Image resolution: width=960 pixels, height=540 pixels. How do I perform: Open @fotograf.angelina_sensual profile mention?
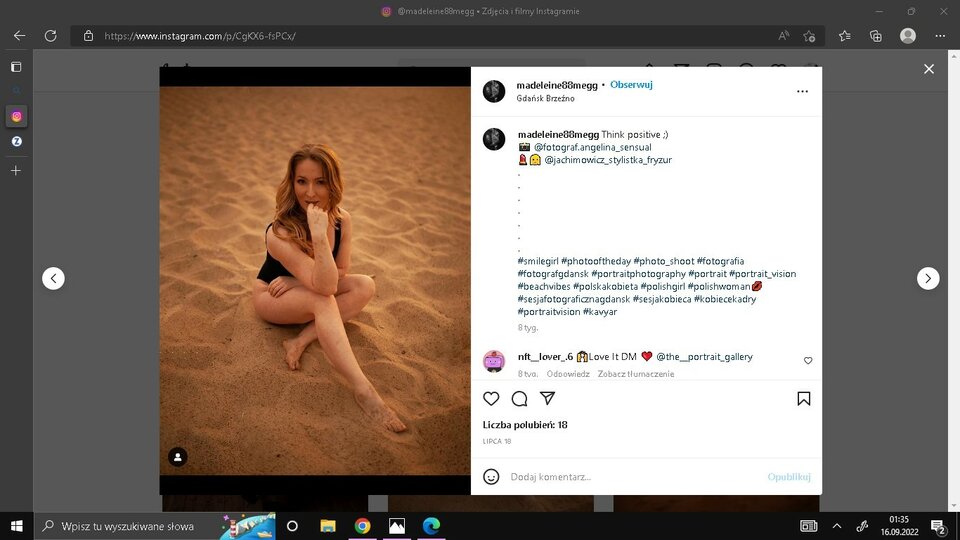(x=592, y=147)
